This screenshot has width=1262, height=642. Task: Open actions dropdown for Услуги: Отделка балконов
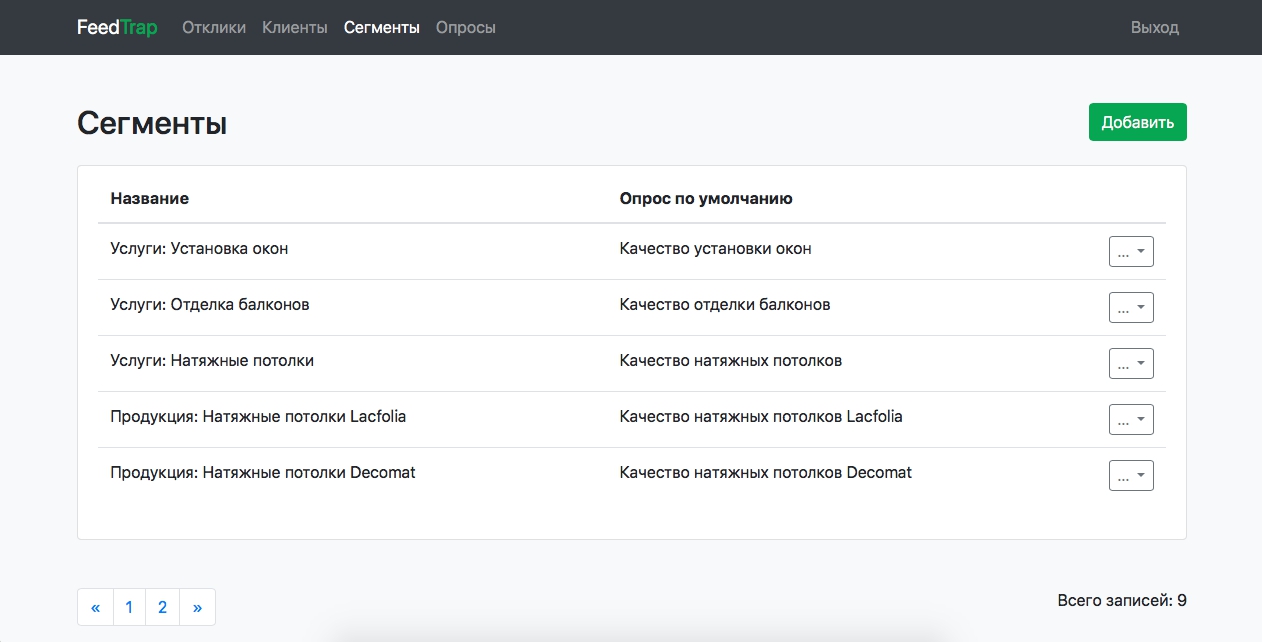pos(1131,308)
